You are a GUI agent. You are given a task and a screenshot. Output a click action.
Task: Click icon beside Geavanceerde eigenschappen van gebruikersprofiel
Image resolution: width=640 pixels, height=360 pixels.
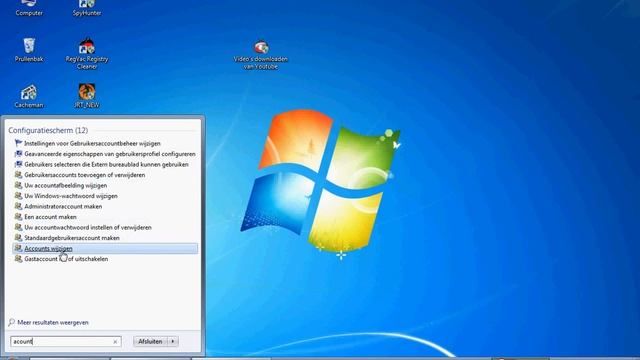coord(18,153)
